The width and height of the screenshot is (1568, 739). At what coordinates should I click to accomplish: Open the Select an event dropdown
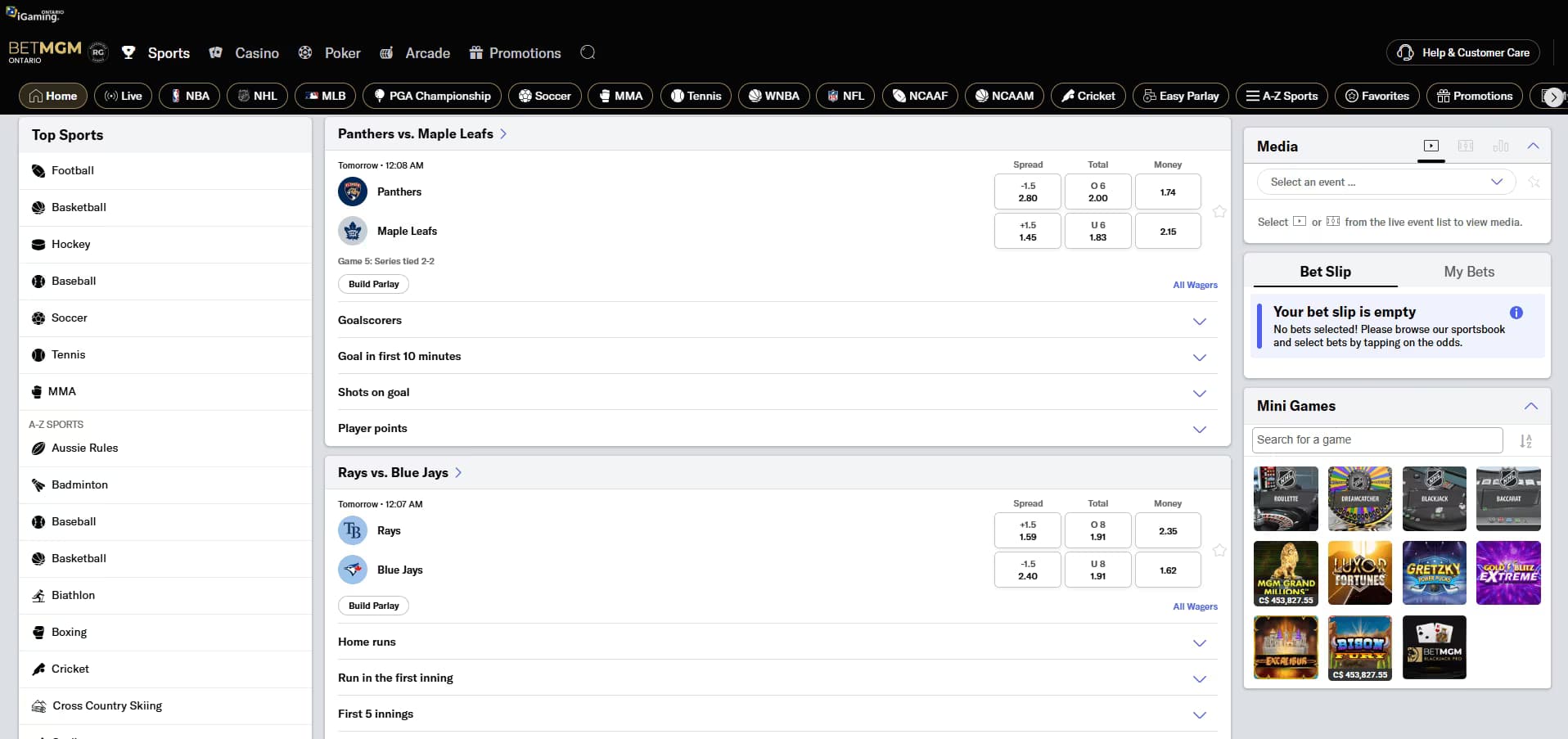point(1385,182)
